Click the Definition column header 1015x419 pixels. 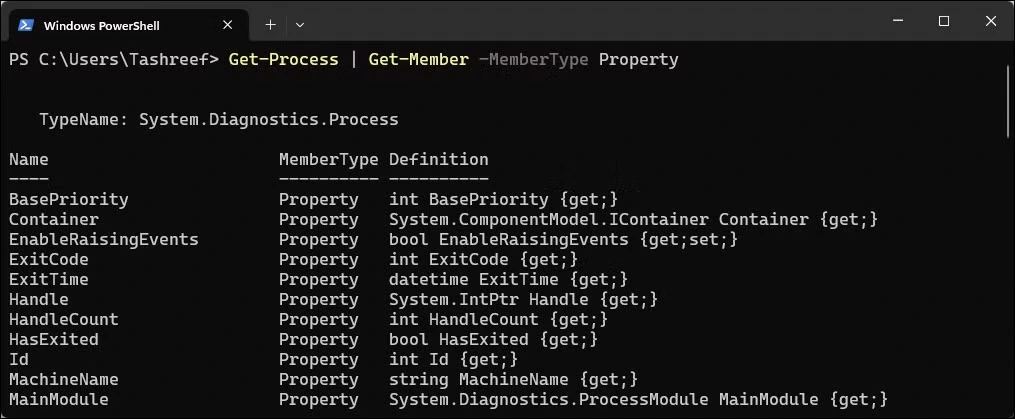pyautogui.click(x=439, y=159)
